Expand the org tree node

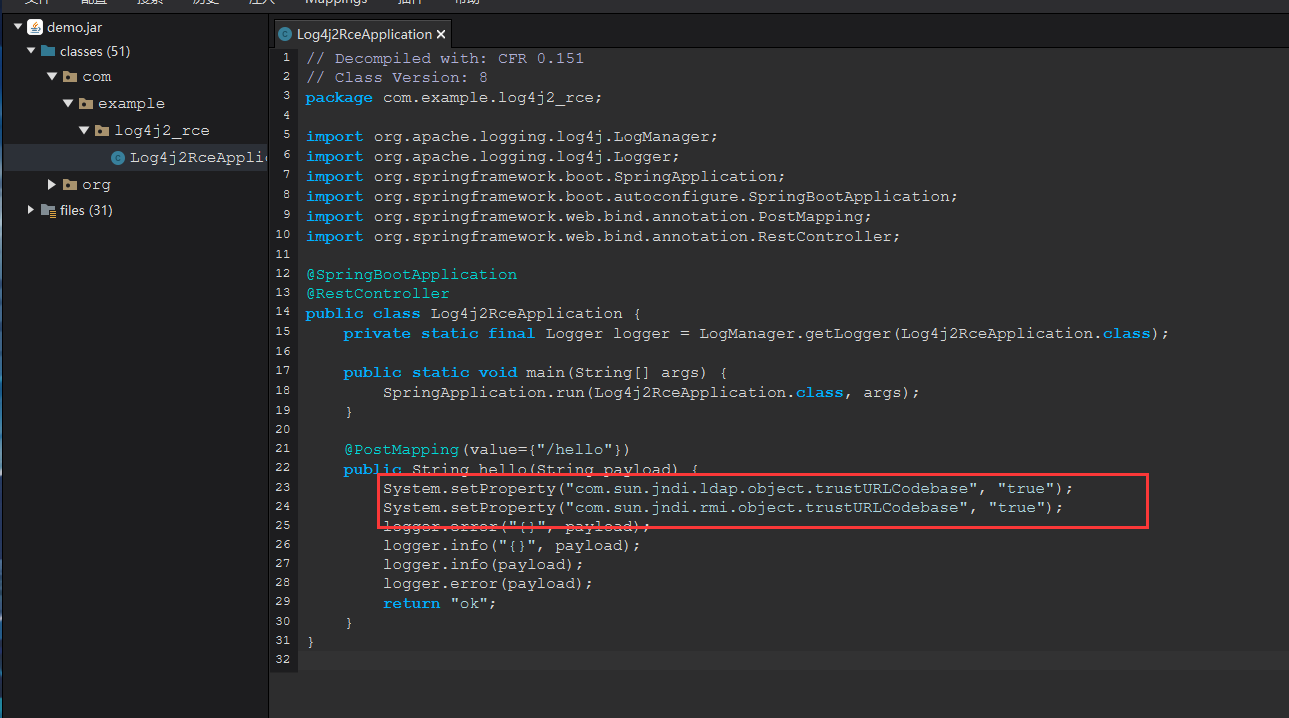(x=51, y=184)
